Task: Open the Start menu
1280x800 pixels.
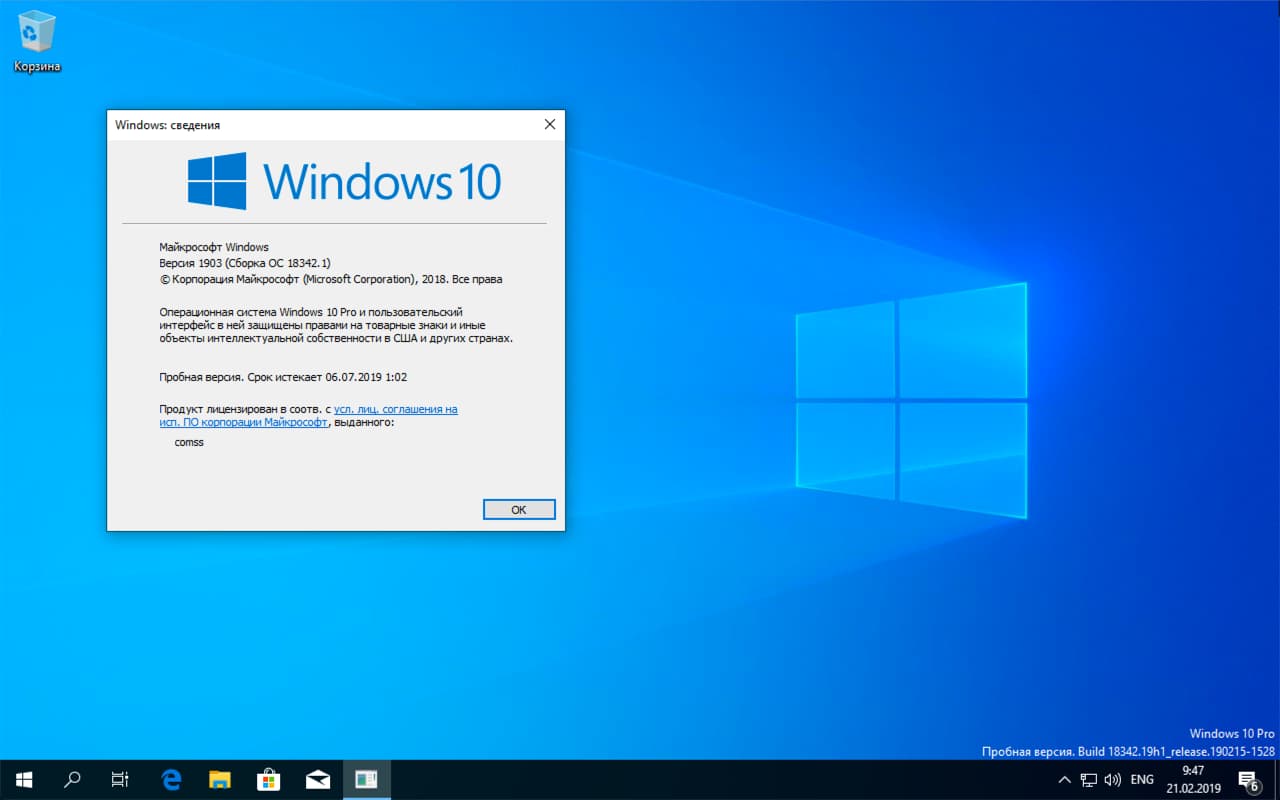Action: pos(22,779)
